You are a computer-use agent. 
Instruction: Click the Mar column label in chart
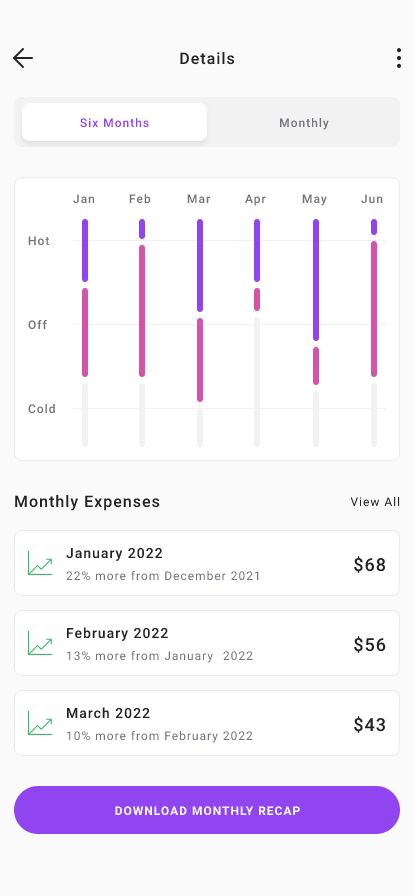(199, 199)
